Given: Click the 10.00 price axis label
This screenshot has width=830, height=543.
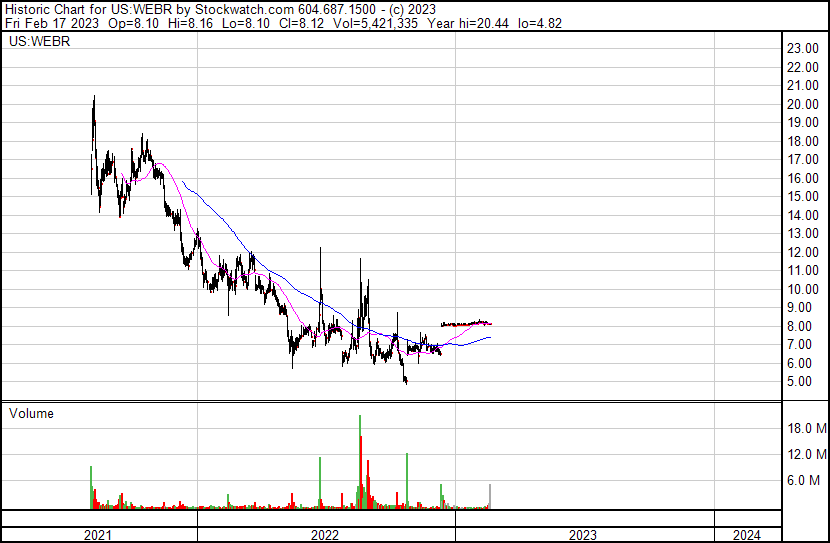Looking at the screenshot, I should (x=803, y=290).
